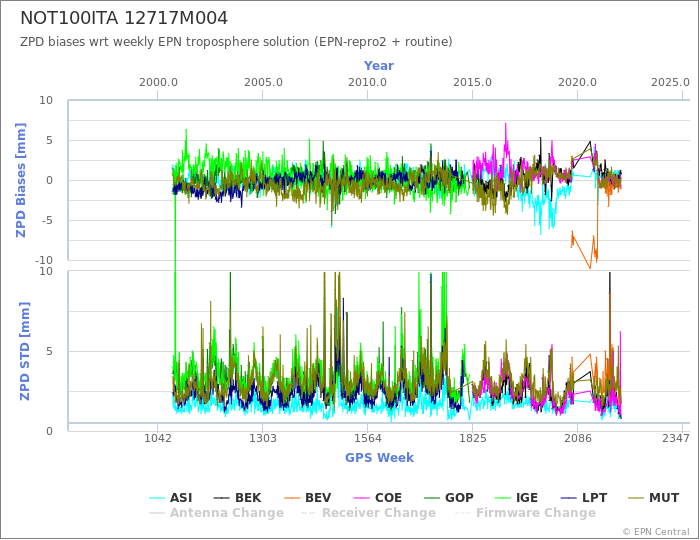This screenshot has width=700, height=540.
Task: Click GPS week 2347 tick label
Action: click(676, 438)
